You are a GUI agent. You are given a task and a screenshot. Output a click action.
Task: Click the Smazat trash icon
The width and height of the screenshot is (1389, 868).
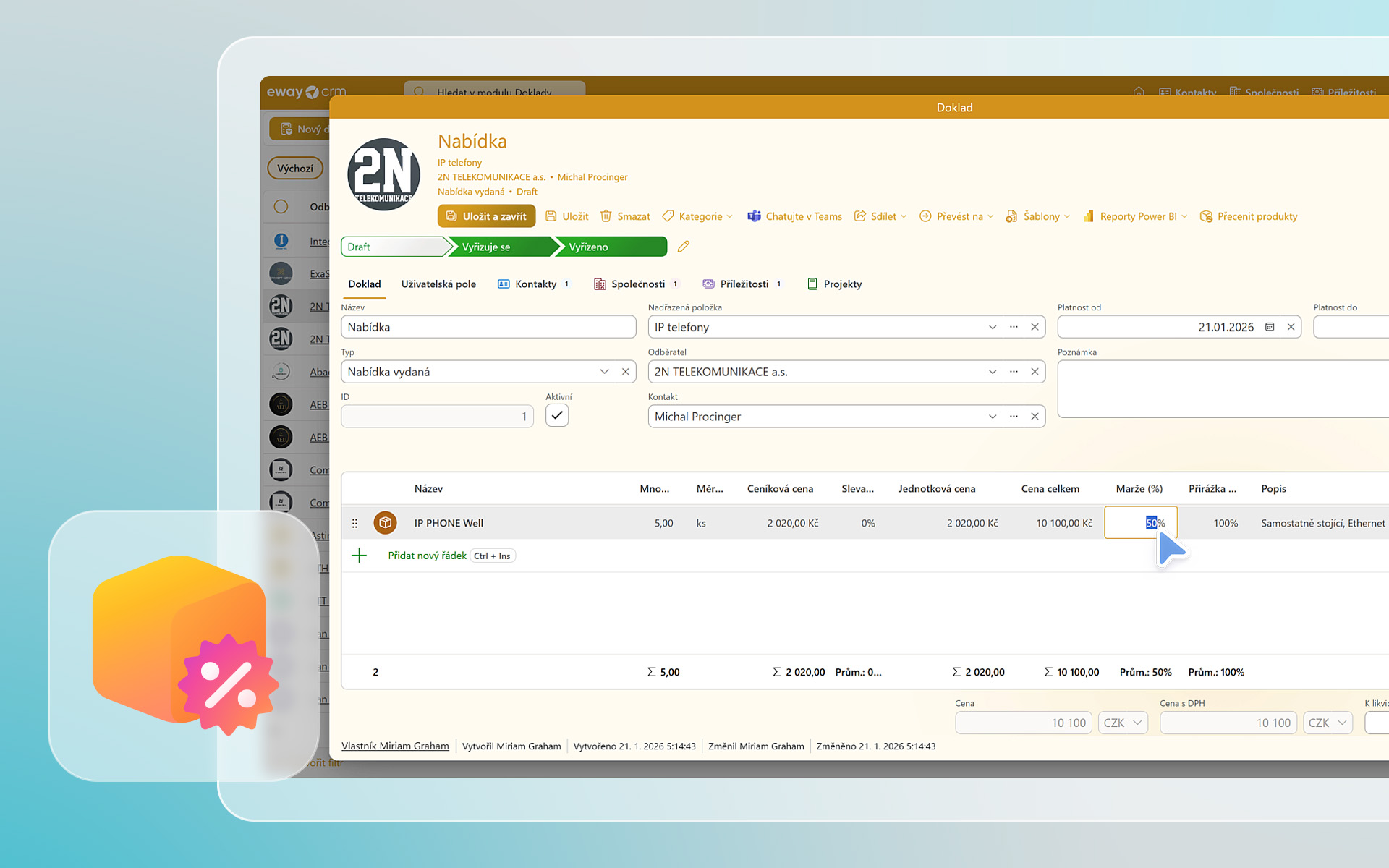(x=606, y=216)
